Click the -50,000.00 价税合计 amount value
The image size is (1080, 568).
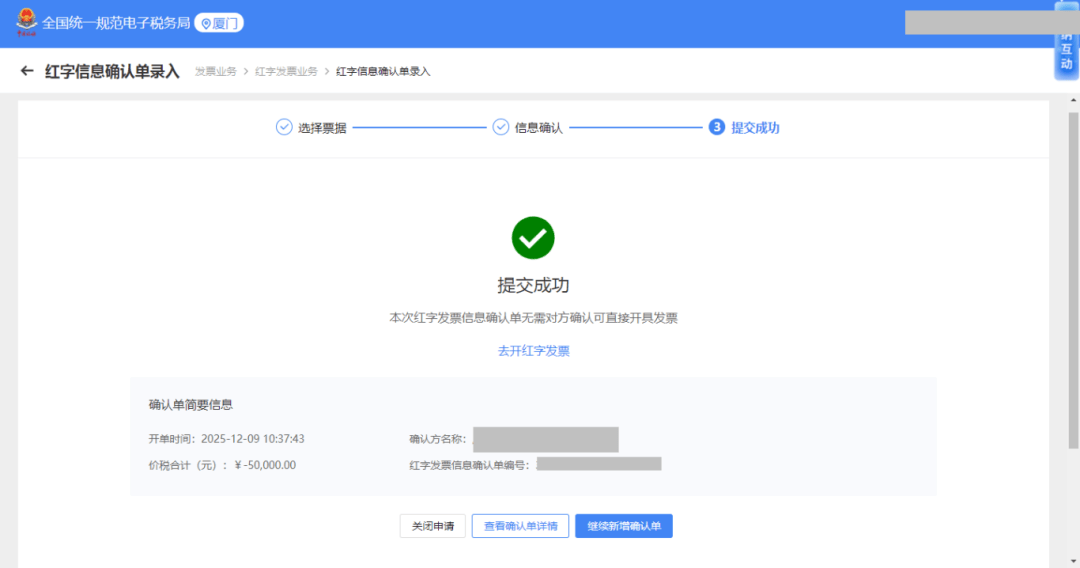[265, 465]
